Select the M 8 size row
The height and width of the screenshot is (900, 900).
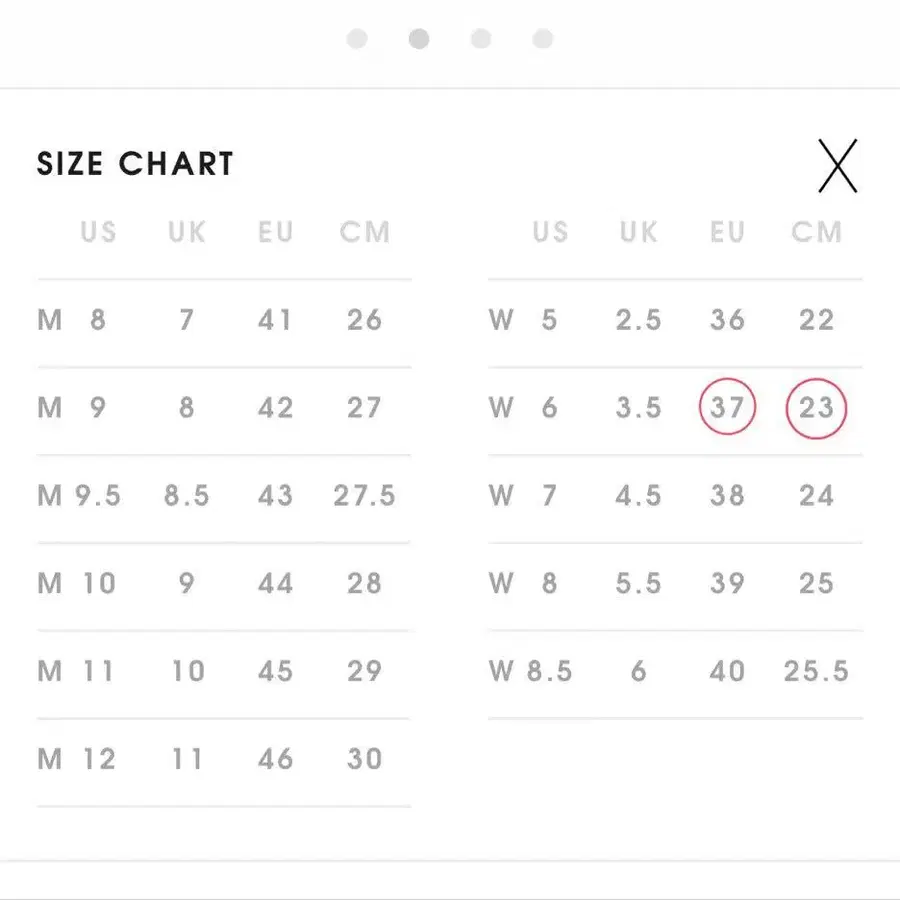223,321
